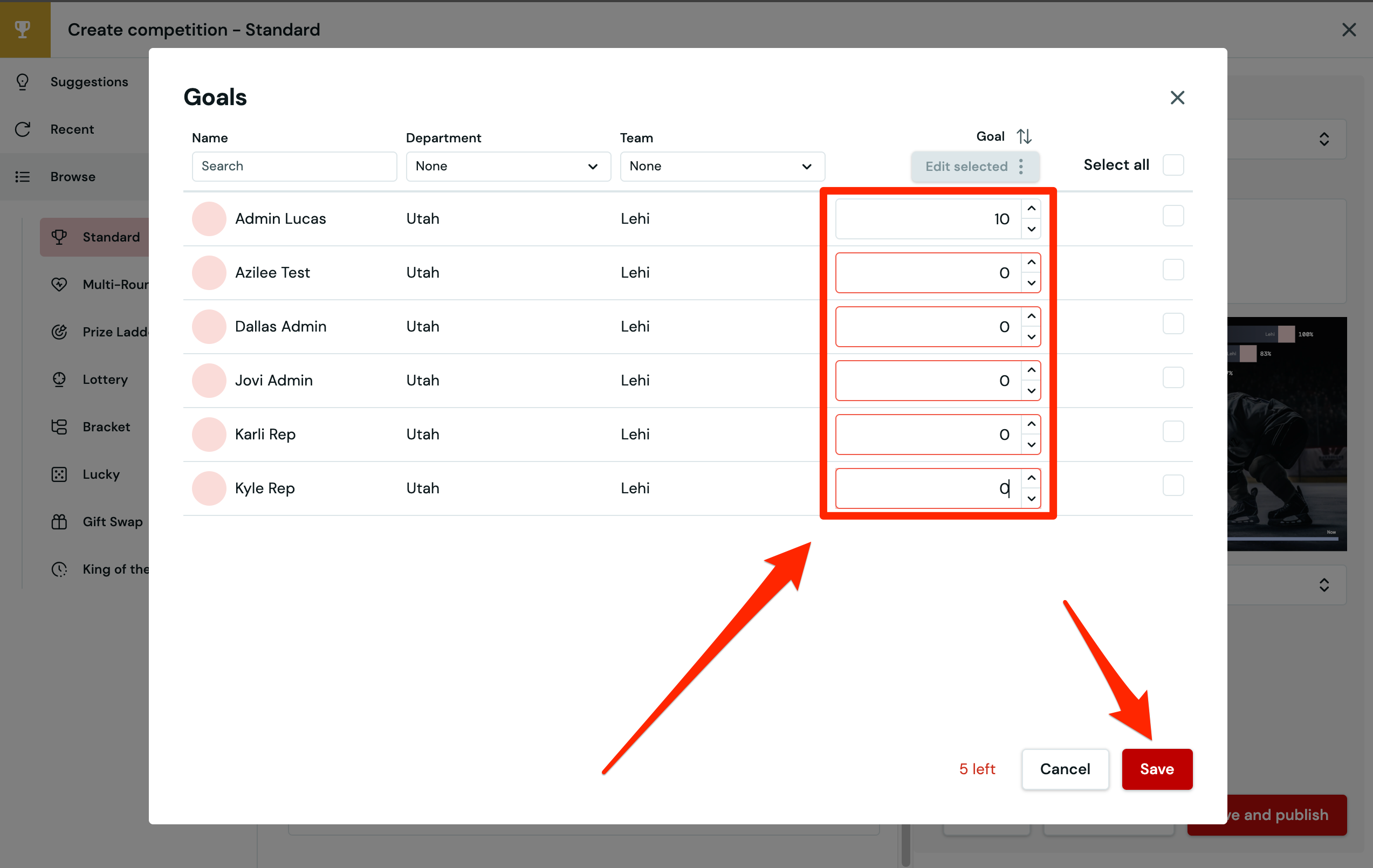1373x868 pixels.
Task: Open the Department filter dropdown
Action: [507, 167]
